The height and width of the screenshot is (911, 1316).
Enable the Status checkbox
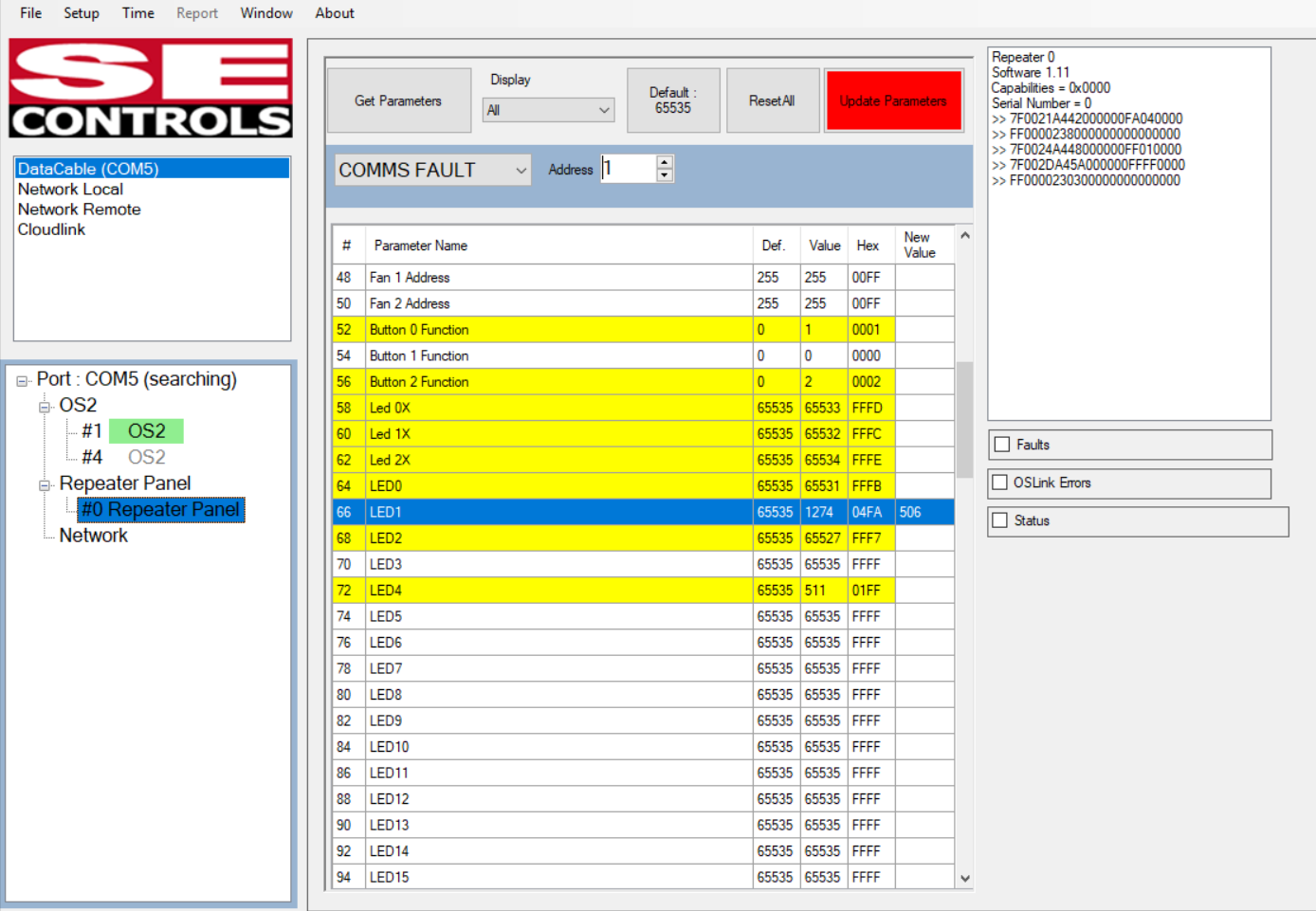[999, 520]
